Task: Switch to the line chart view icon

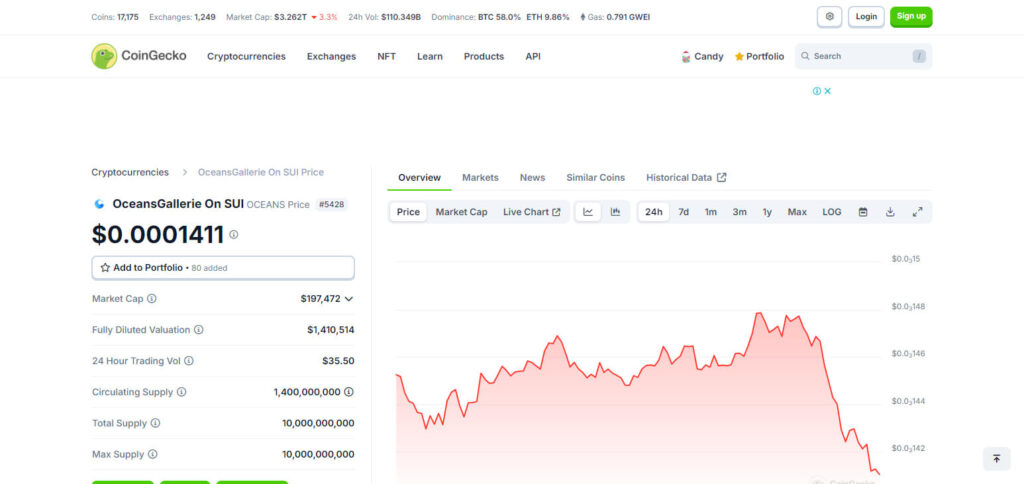Action: [588, 212]
